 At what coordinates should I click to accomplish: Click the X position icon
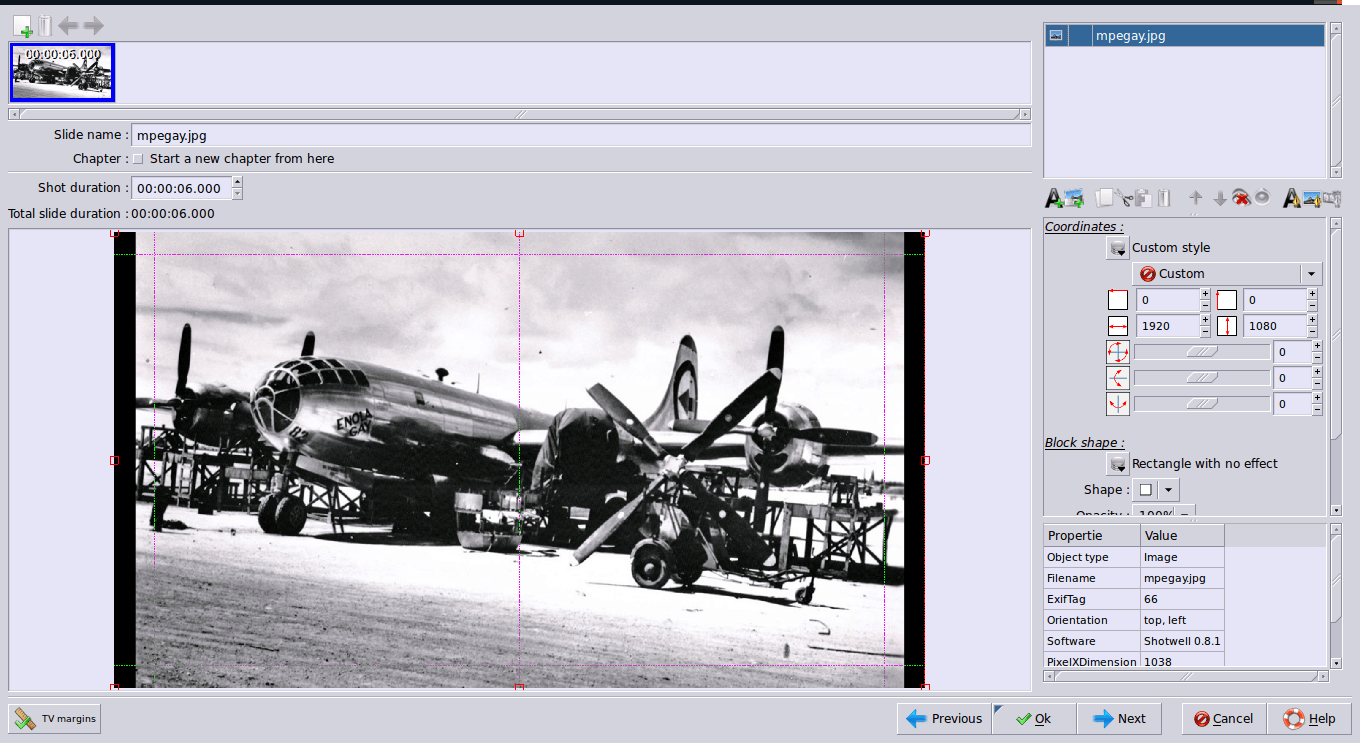(x=1118, y=300)
